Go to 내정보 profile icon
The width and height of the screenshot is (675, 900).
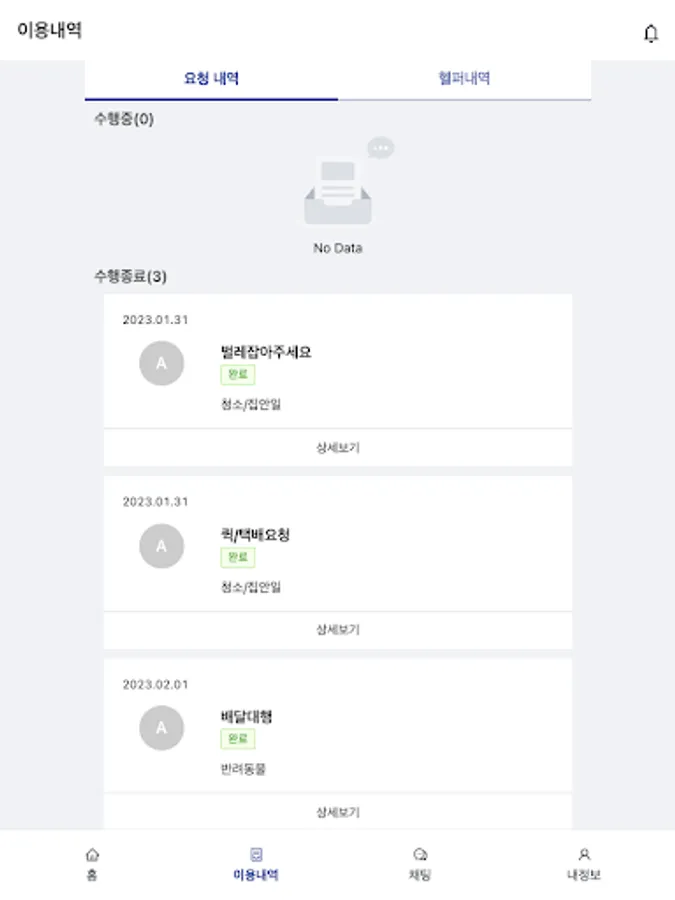coord(584,855)
